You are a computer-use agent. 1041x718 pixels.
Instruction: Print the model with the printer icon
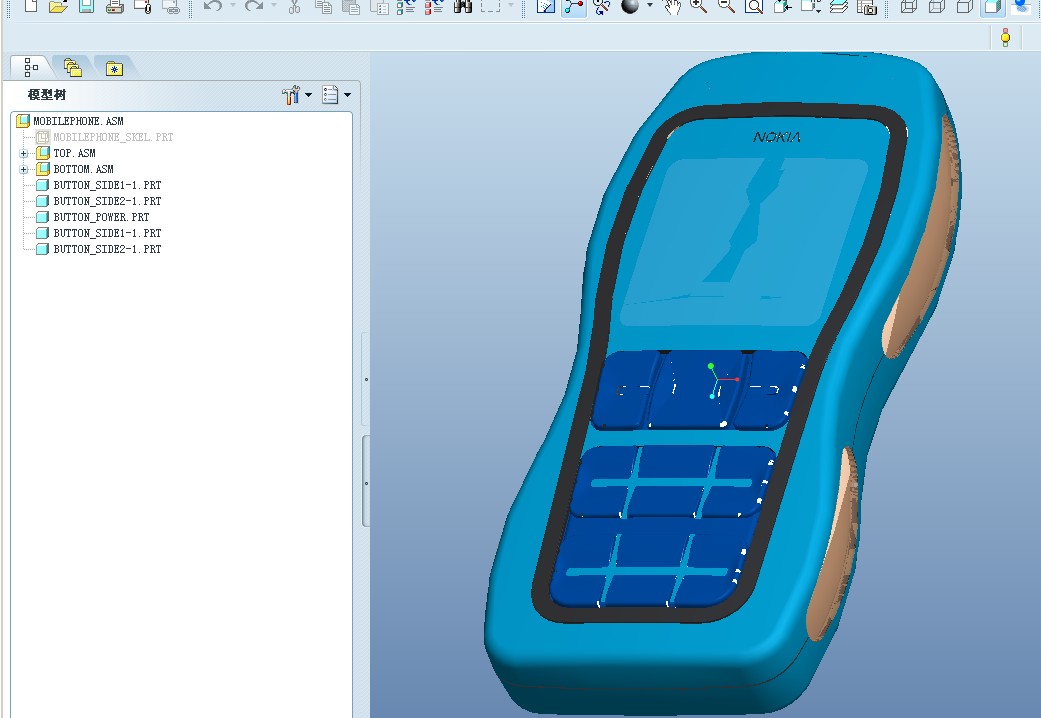[x=114, y=7]
